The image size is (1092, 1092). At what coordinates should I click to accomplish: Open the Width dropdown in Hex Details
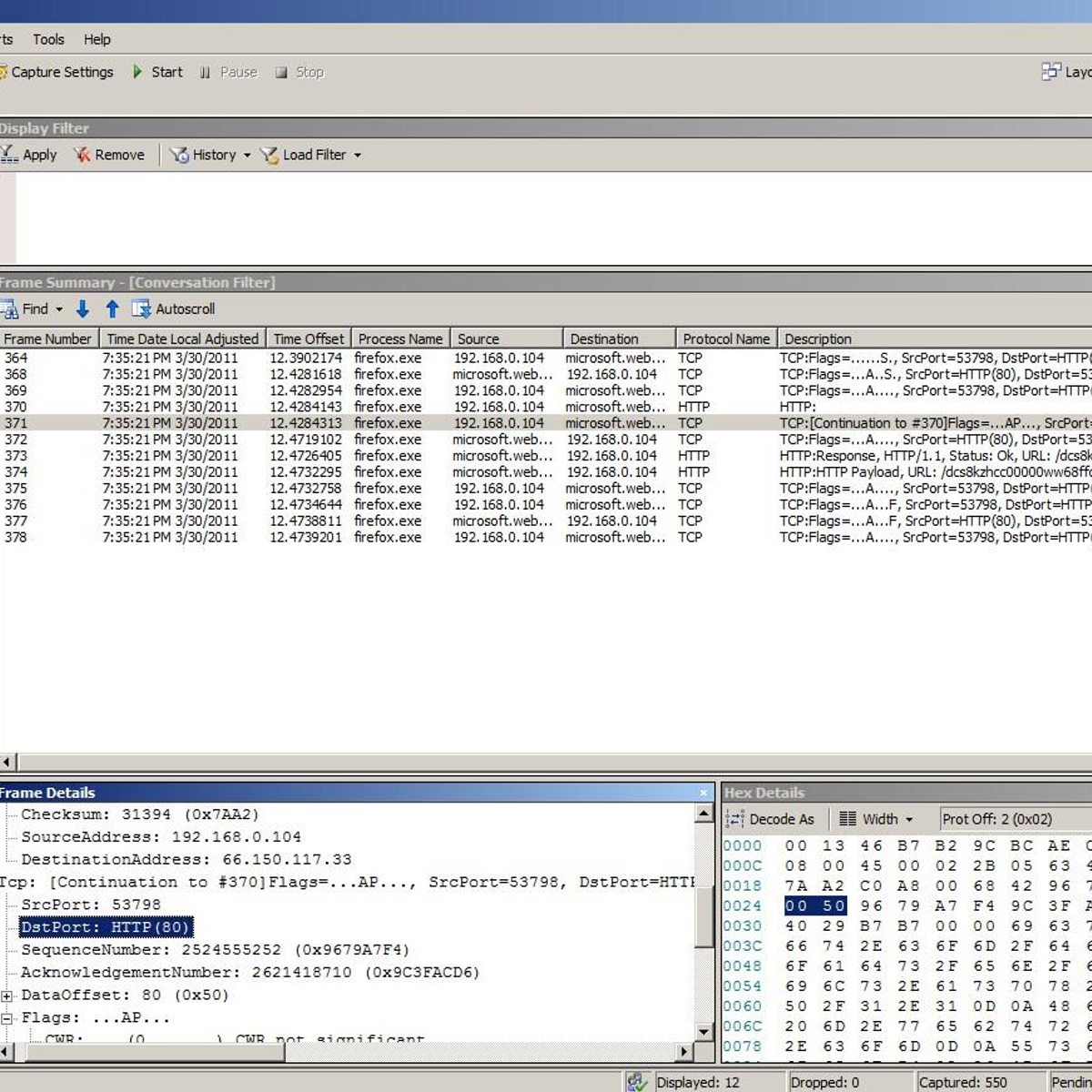pos(875,819)
